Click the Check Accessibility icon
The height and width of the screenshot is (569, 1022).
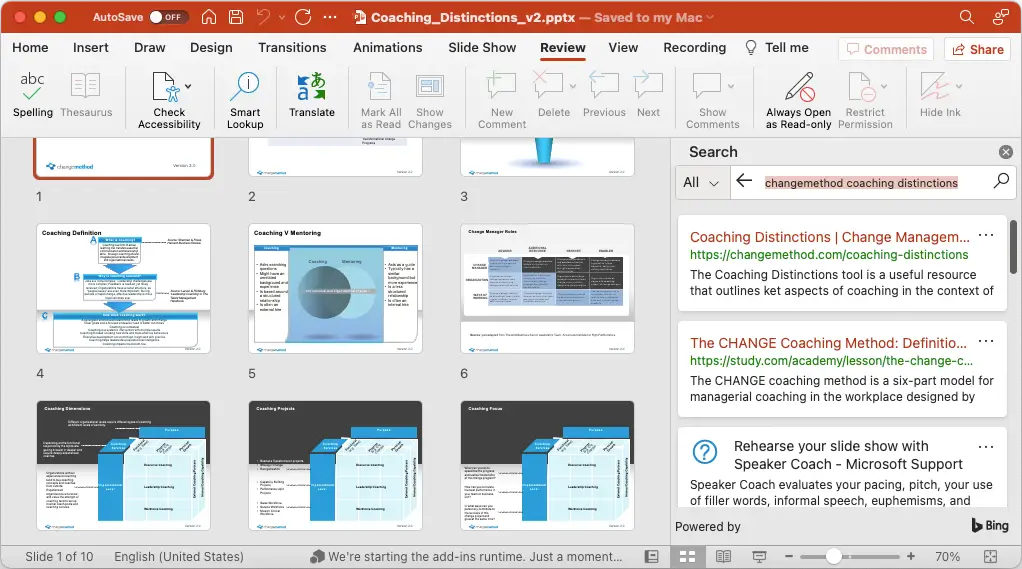coord(166,87)
